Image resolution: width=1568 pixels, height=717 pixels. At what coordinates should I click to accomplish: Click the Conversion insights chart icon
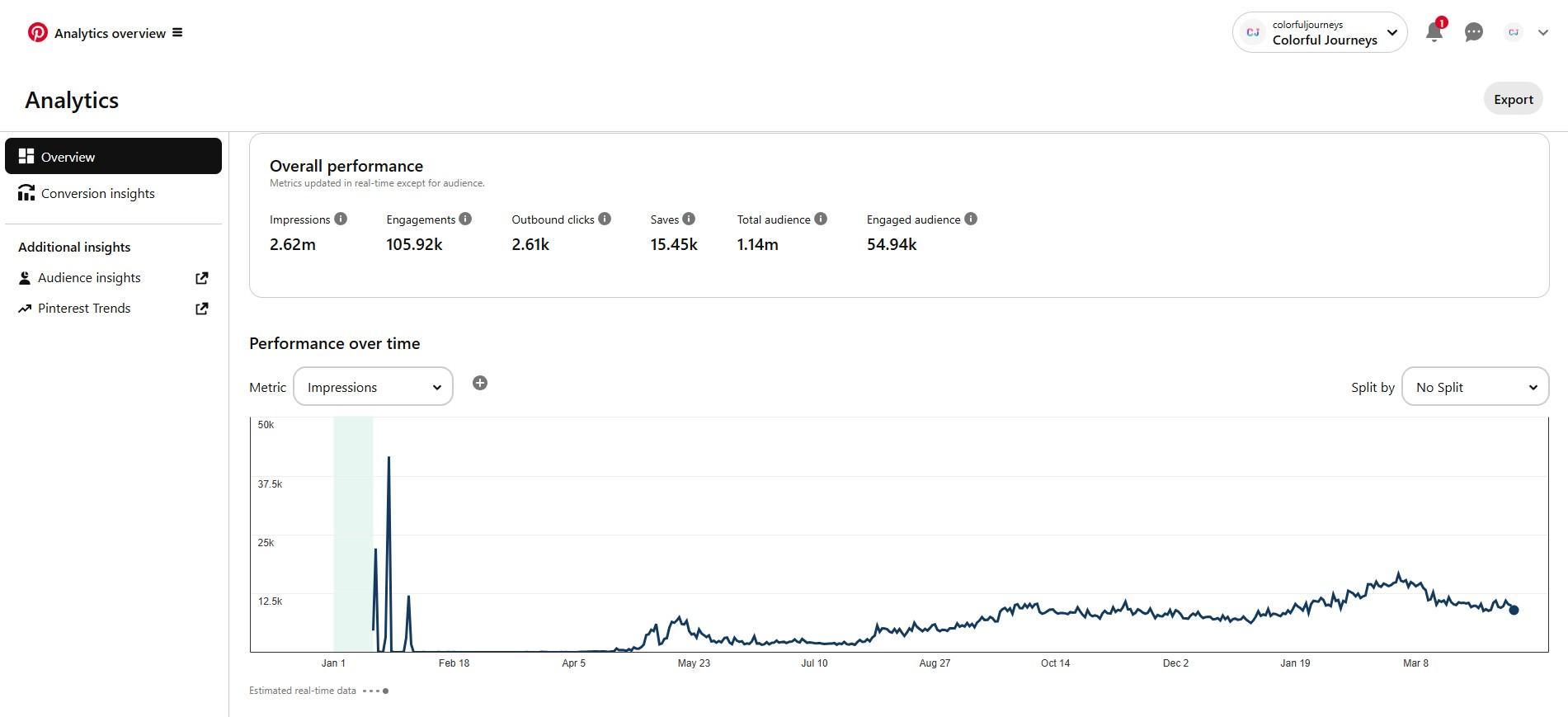tap(26, 193)
